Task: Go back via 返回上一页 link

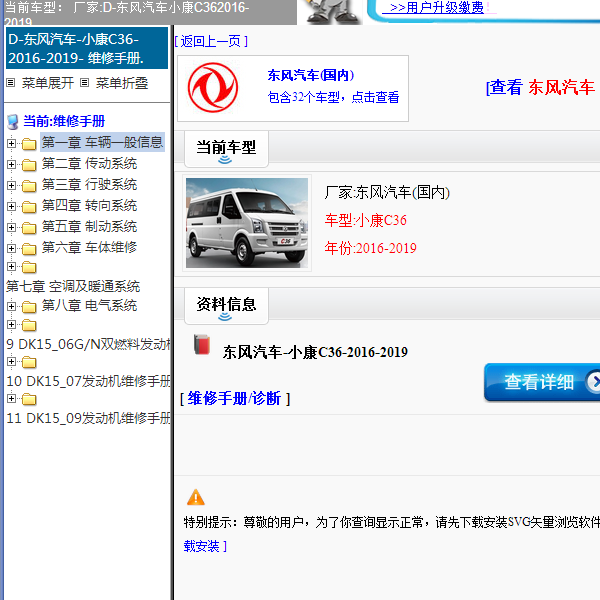Action: (x=211, y=41)
